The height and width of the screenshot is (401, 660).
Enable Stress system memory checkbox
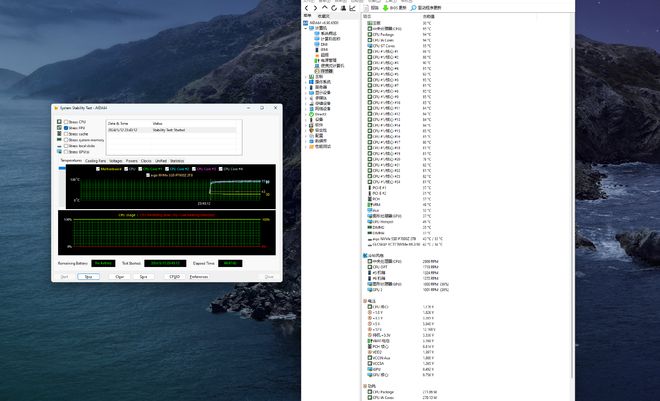coord(66,140)
